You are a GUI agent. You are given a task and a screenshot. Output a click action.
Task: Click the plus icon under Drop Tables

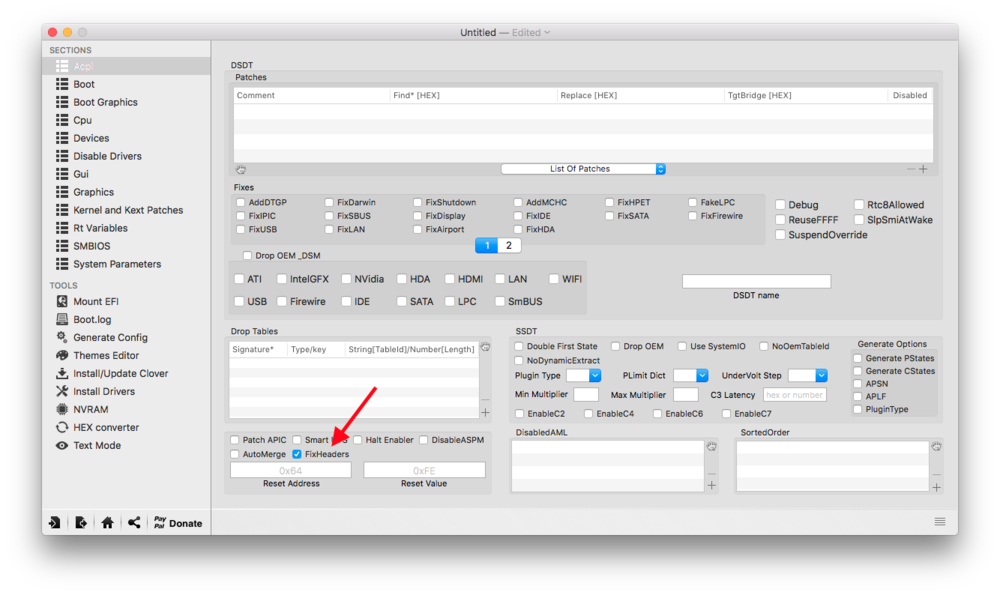485,412
